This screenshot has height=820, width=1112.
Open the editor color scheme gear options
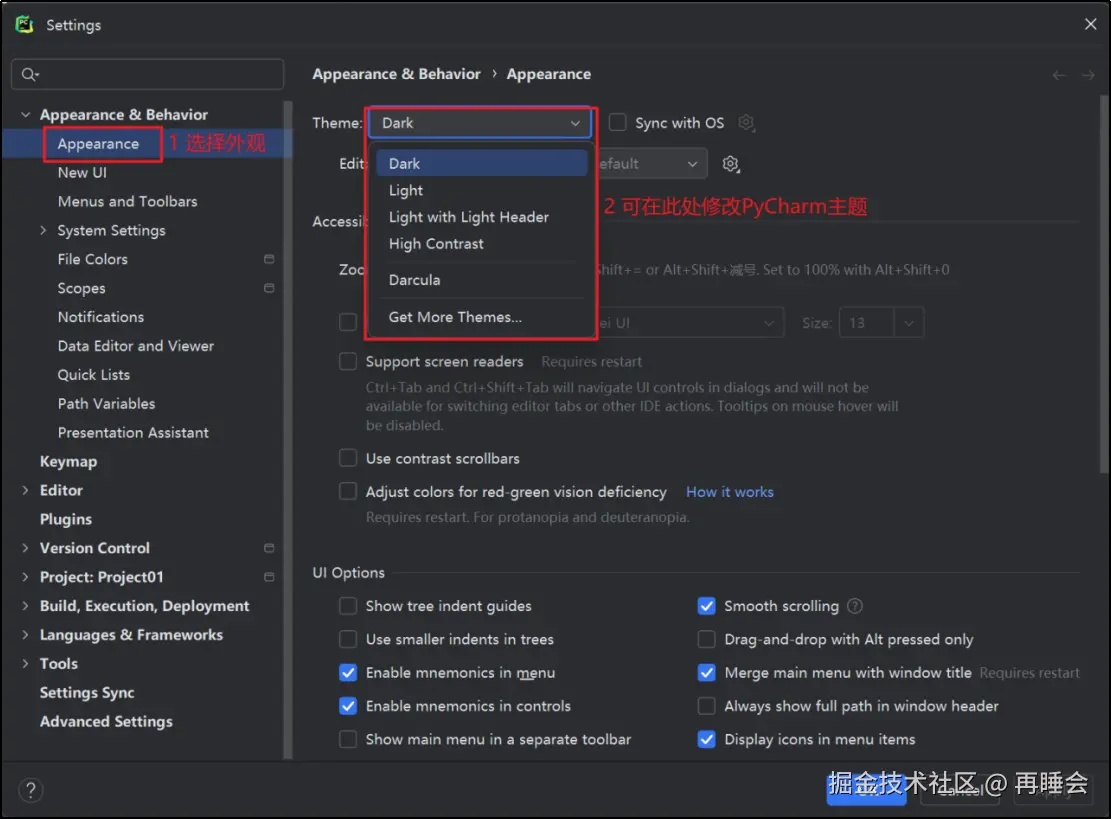tap(730, 164)
